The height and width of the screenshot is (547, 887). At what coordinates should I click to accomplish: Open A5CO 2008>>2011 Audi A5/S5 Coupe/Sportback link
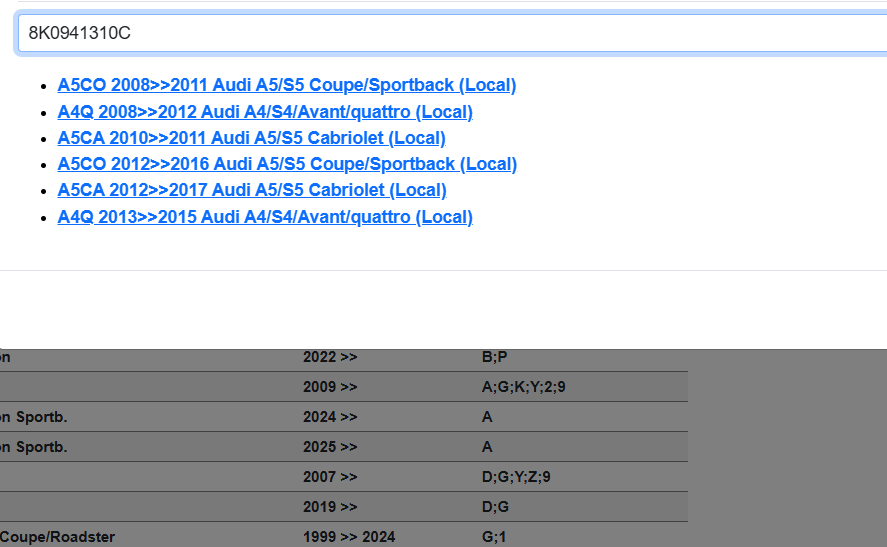(287, 85)
